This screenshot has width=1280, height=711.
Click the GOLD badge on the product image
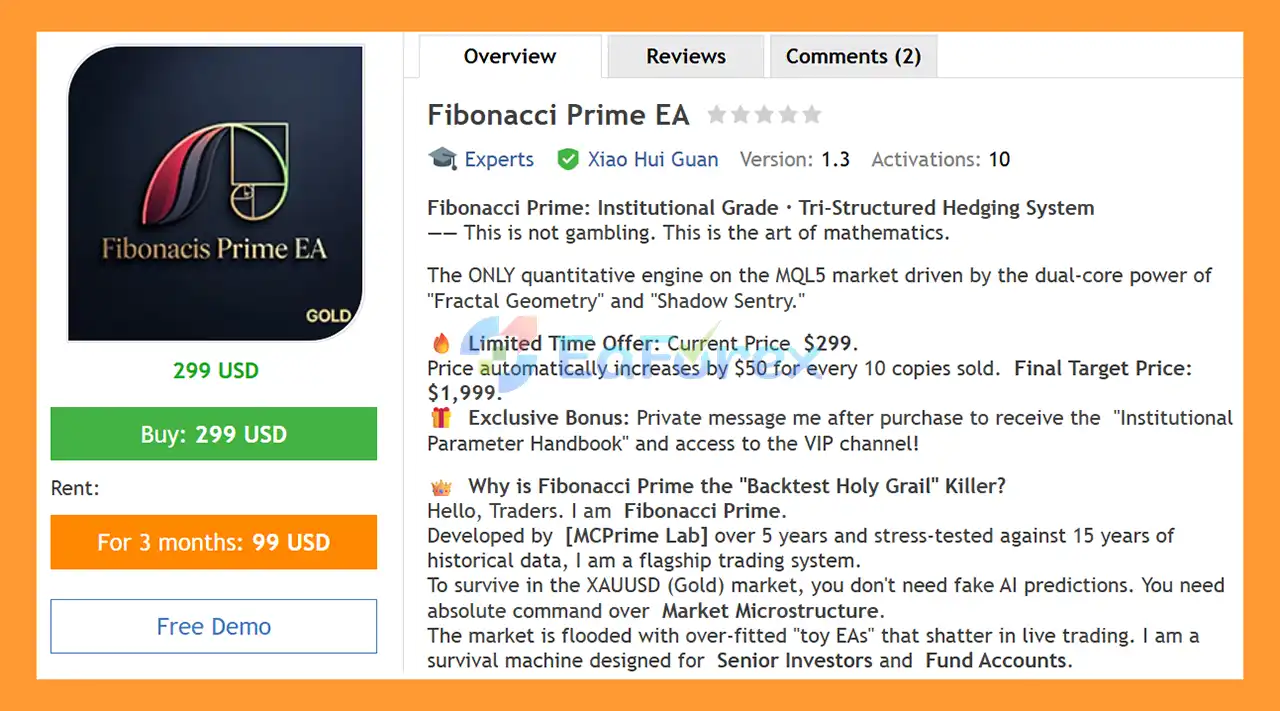(329, 315)
